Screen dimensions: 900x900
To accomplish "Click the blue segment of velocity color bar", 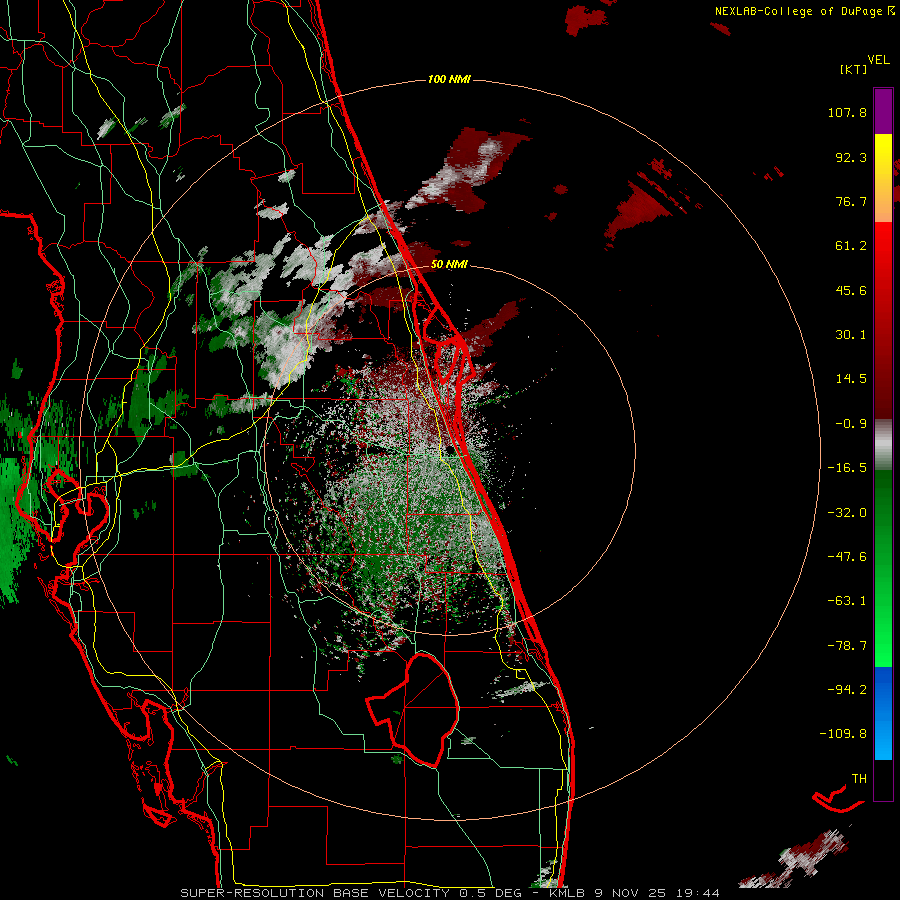I will (x=883, y=713).
